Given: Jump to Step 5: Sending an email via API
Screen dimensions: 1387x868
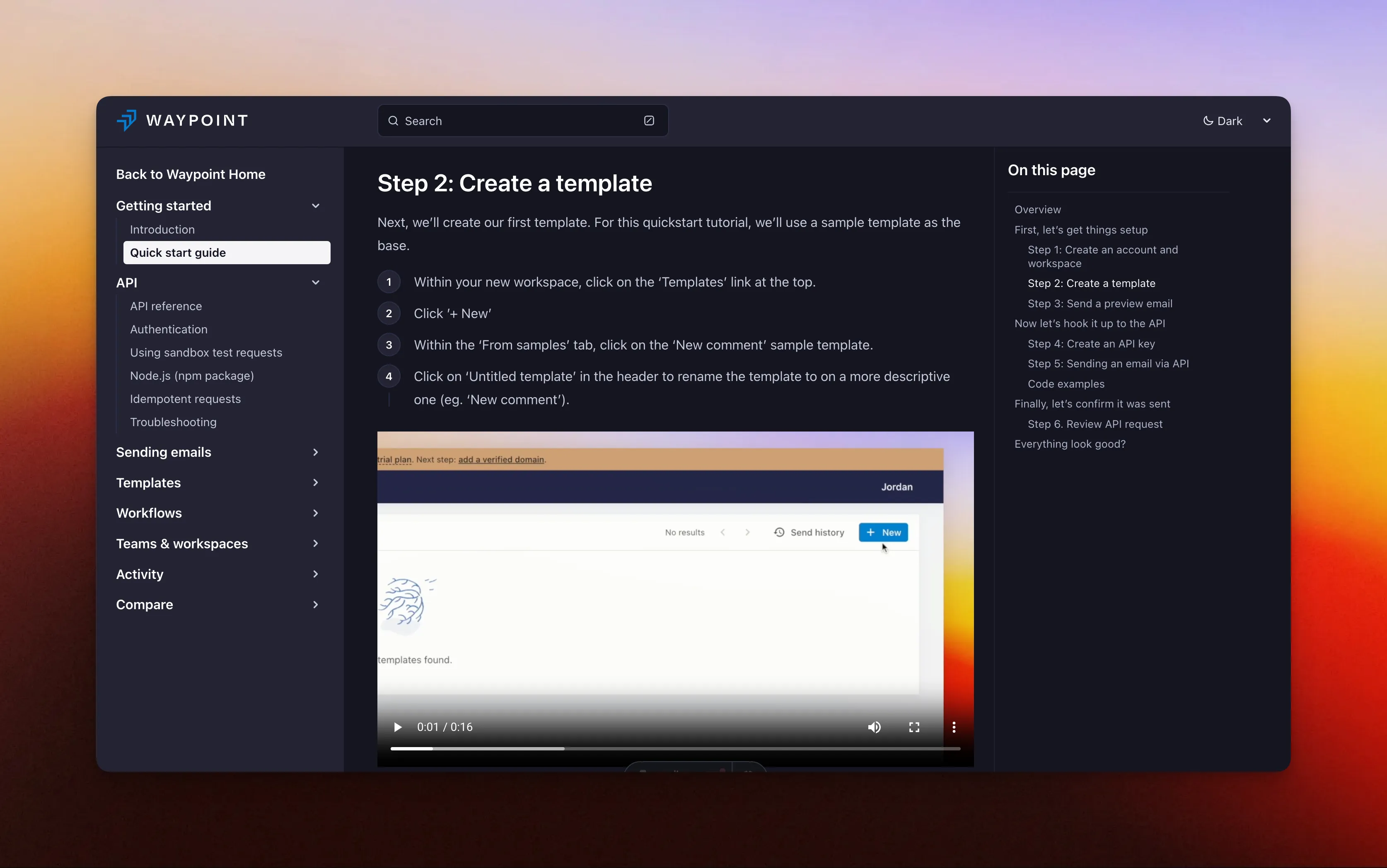Looking at the screenshot, I should (1108, 363).
